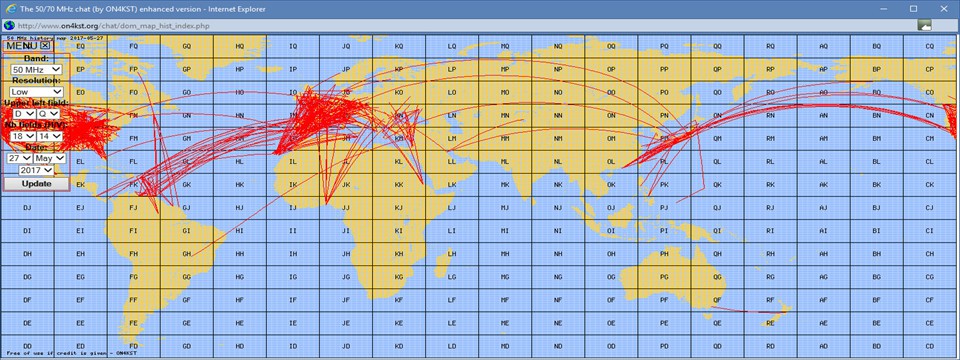Maximize the Internet Explorer window
The width and height of the screenshot is (960, 360).
[x=913, y=9]
